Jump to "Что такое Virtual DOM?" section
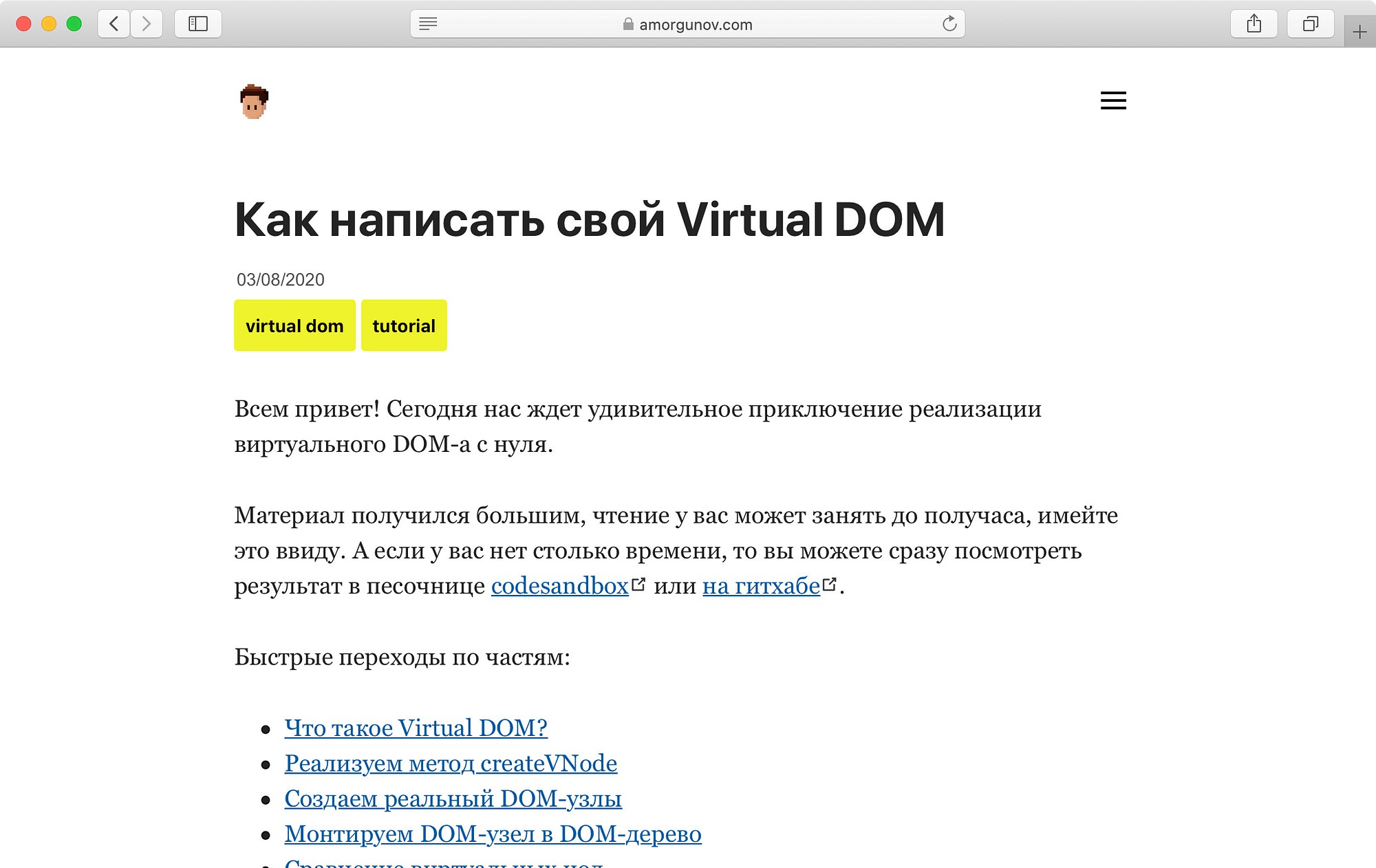The width and height of the screenshot is (1376, 868). 416,728
